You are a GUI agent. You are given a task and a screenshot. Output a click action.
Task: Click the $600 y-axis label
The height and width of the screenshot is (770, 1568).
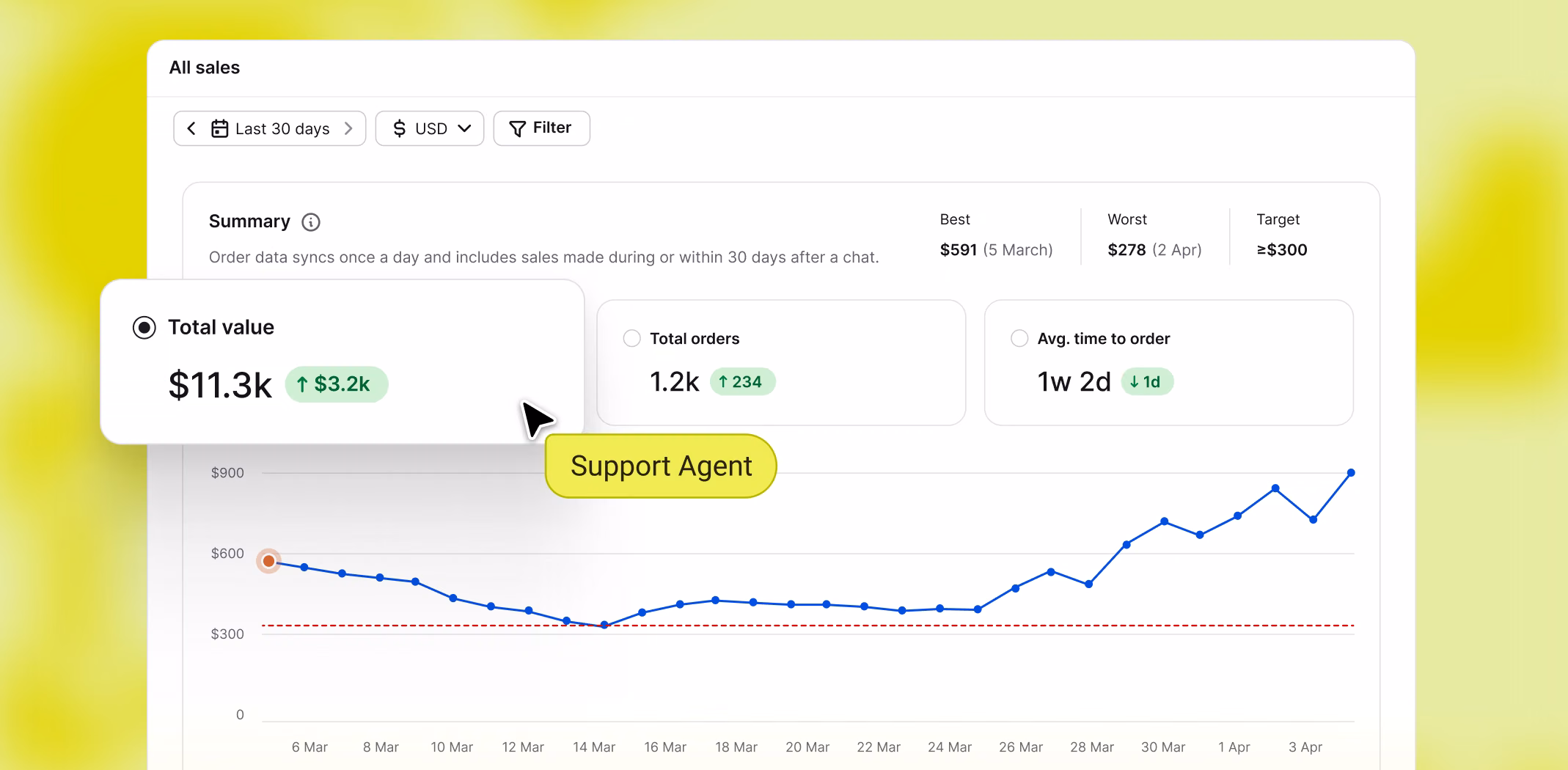tap(227, 554)
